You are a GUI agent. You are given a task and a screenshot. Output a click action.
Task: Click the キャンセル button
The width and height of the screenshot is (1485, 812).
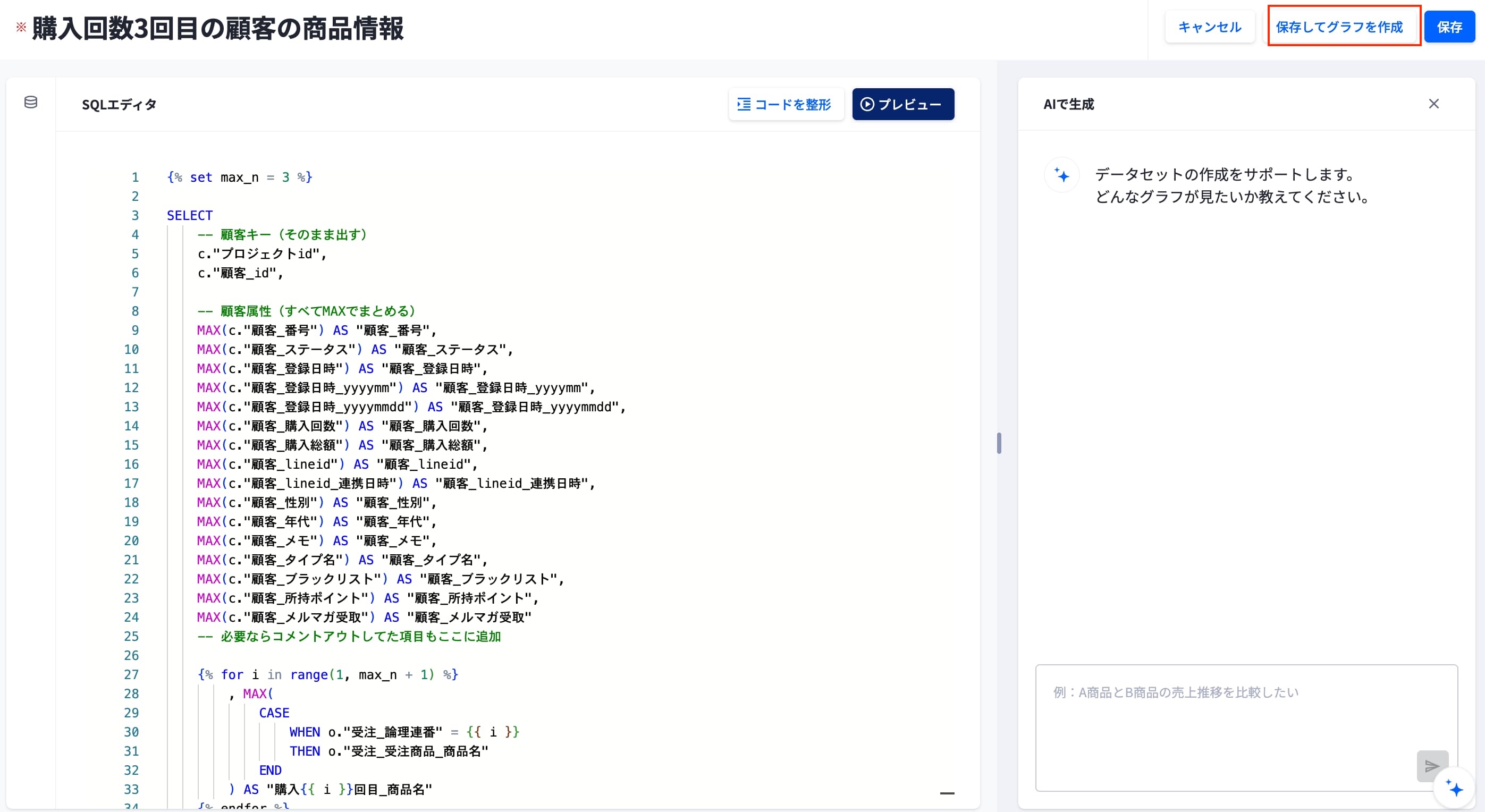pos(1210,27)
